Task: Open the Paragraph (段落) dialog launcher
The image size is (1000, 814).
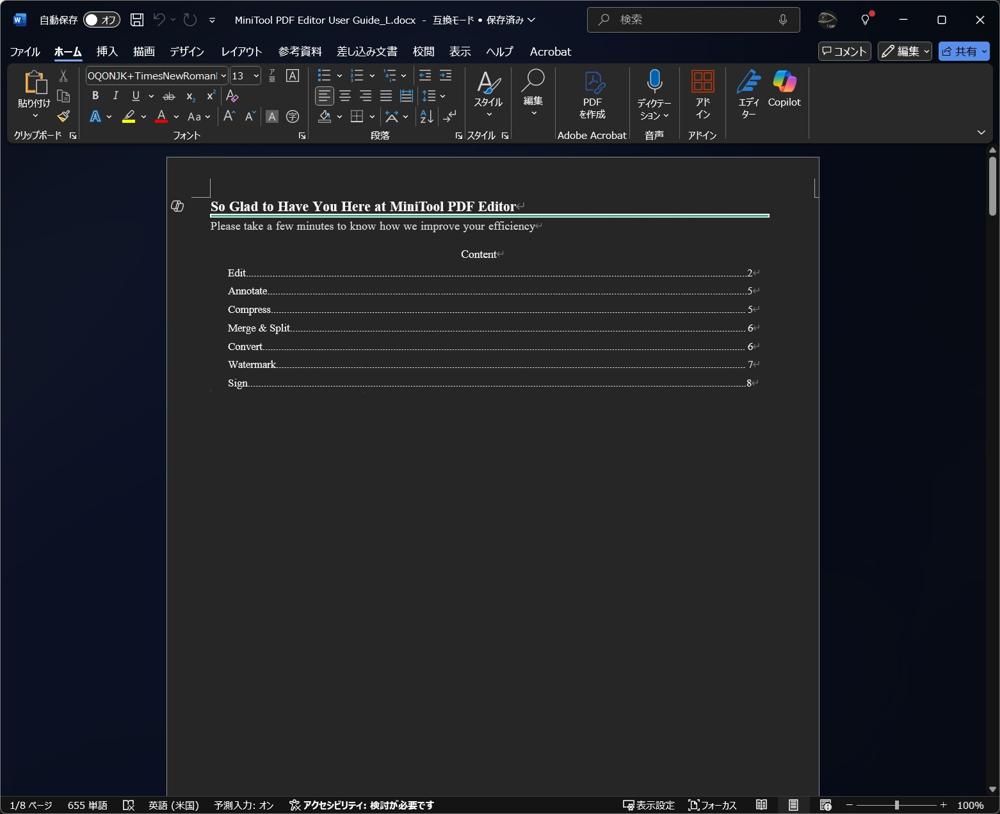Action: [459, 135]
